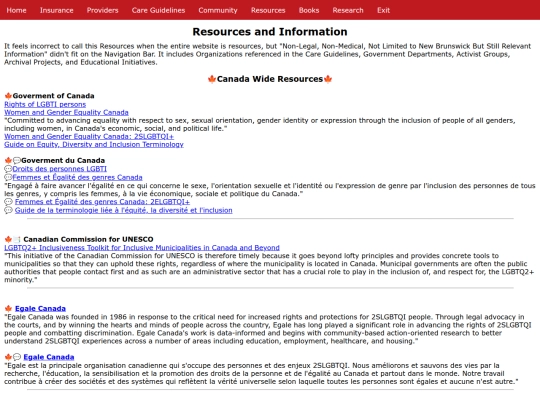
Task: Click speech bubble before Droits des personnes LGBTI
Action: pyautogui.click(x=8, y=169)
